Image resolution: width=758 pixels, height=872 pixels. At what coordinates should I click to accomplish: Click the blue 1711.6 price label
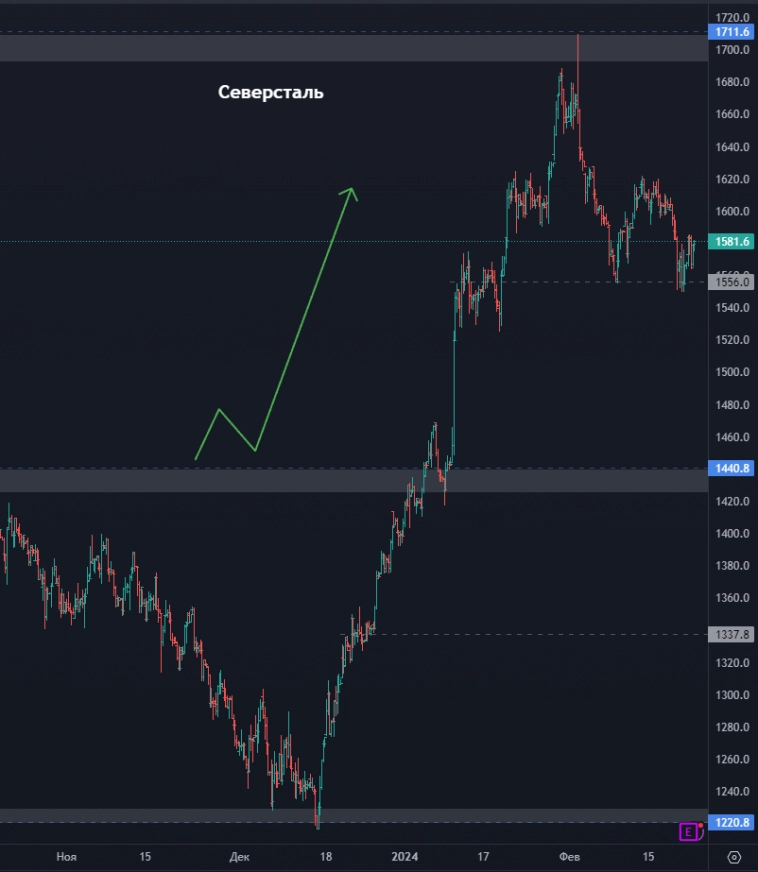click(x=731, y=32)
